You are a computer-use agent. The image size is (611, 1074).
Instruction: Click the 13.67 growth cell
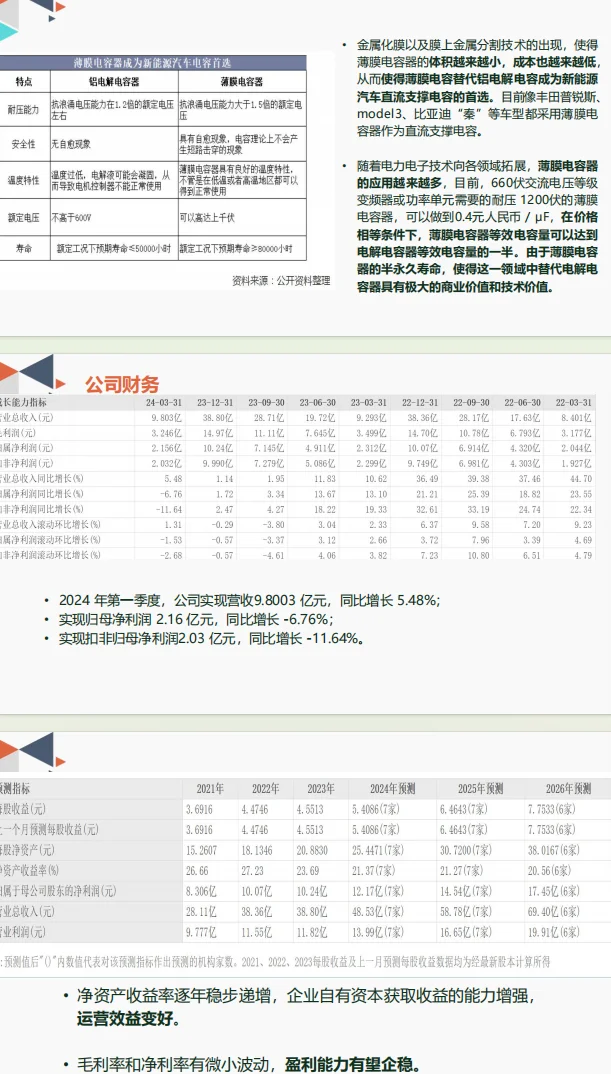click(326, 494)
